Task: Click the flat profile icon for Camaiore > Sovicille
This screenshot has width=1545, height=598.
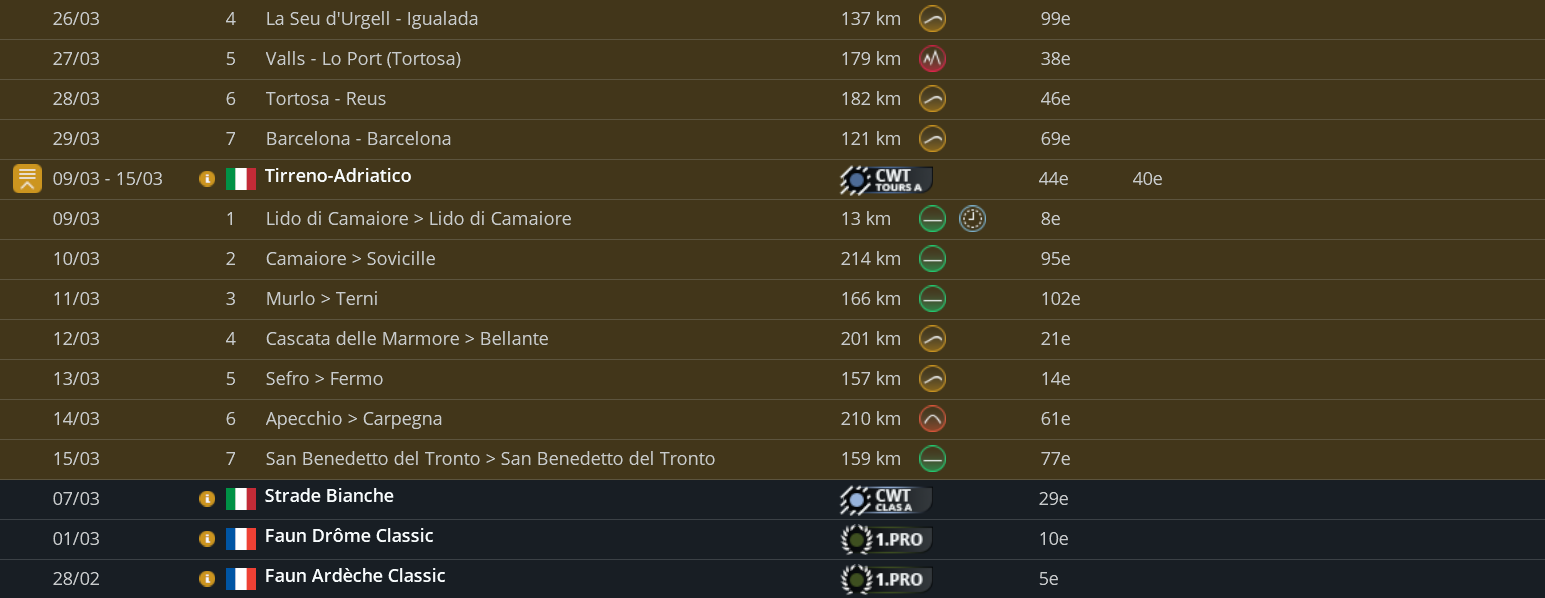Action: (x=932, y=259)
